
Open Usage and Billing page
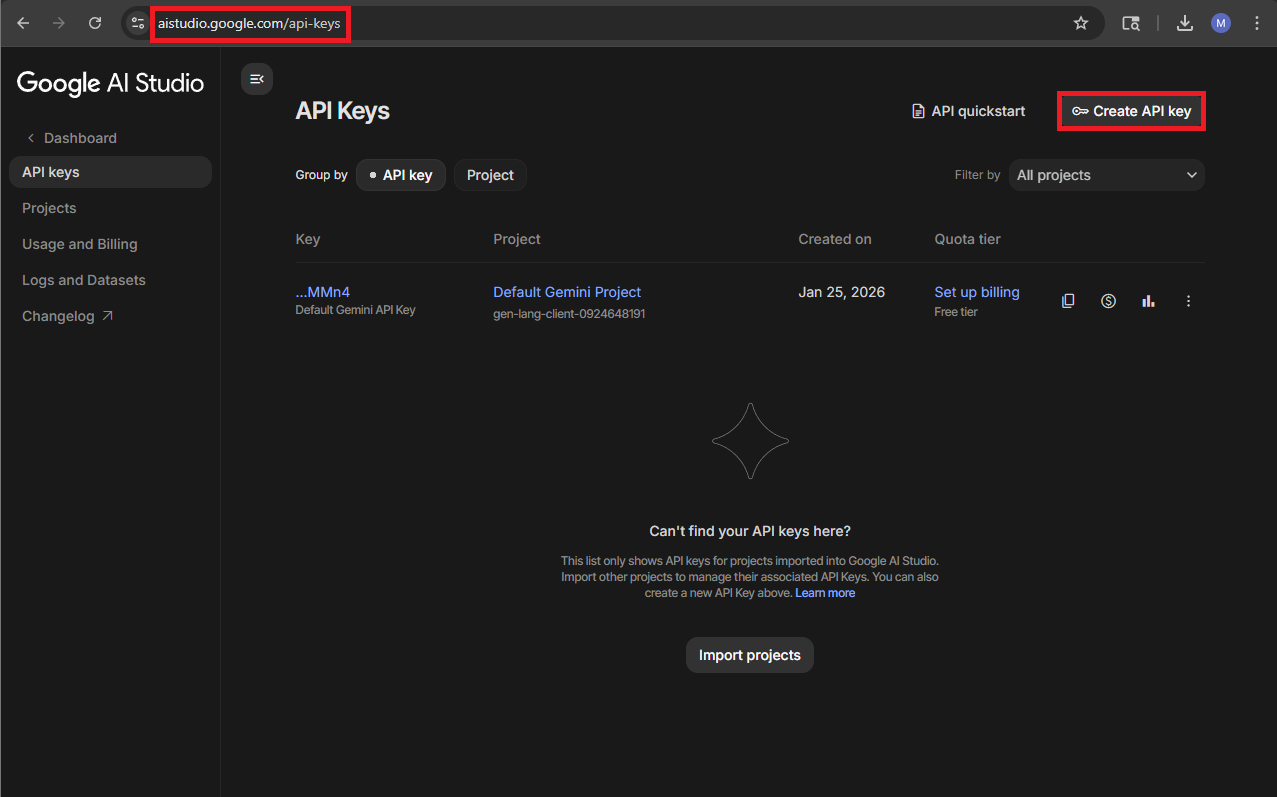(x=79, y=244)
